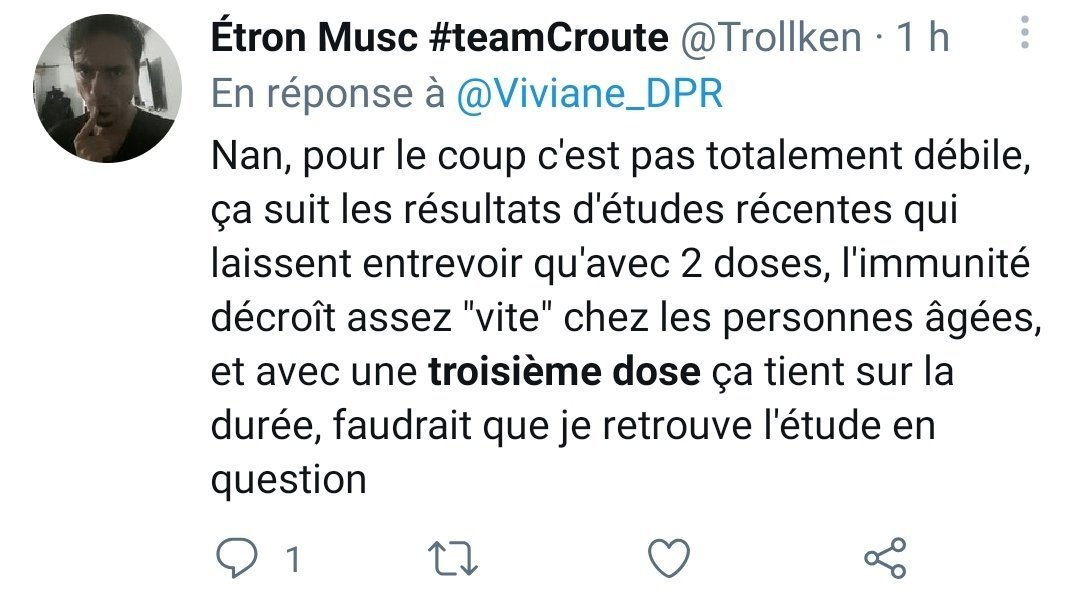Click the reply count number 1
This screenshot has height=611, width=1080.
[x=293, y=559]
